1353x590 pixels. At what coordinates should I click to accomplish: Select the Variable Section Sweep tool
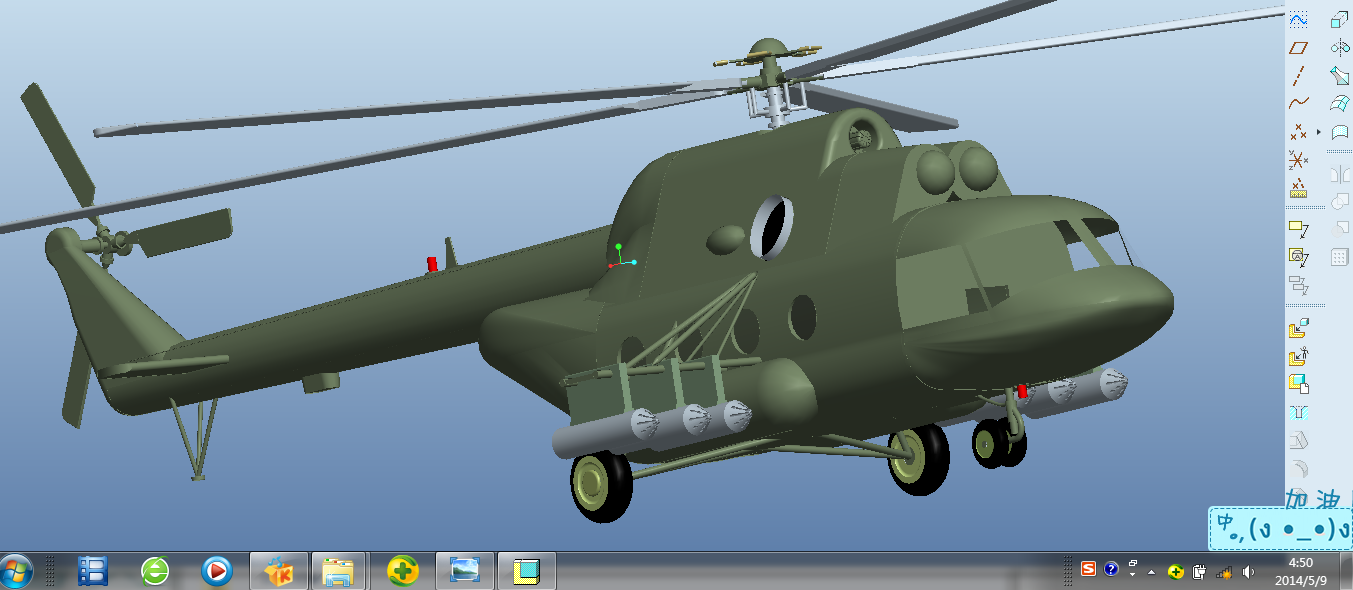pyautogui.click(x=1340, y=75)
